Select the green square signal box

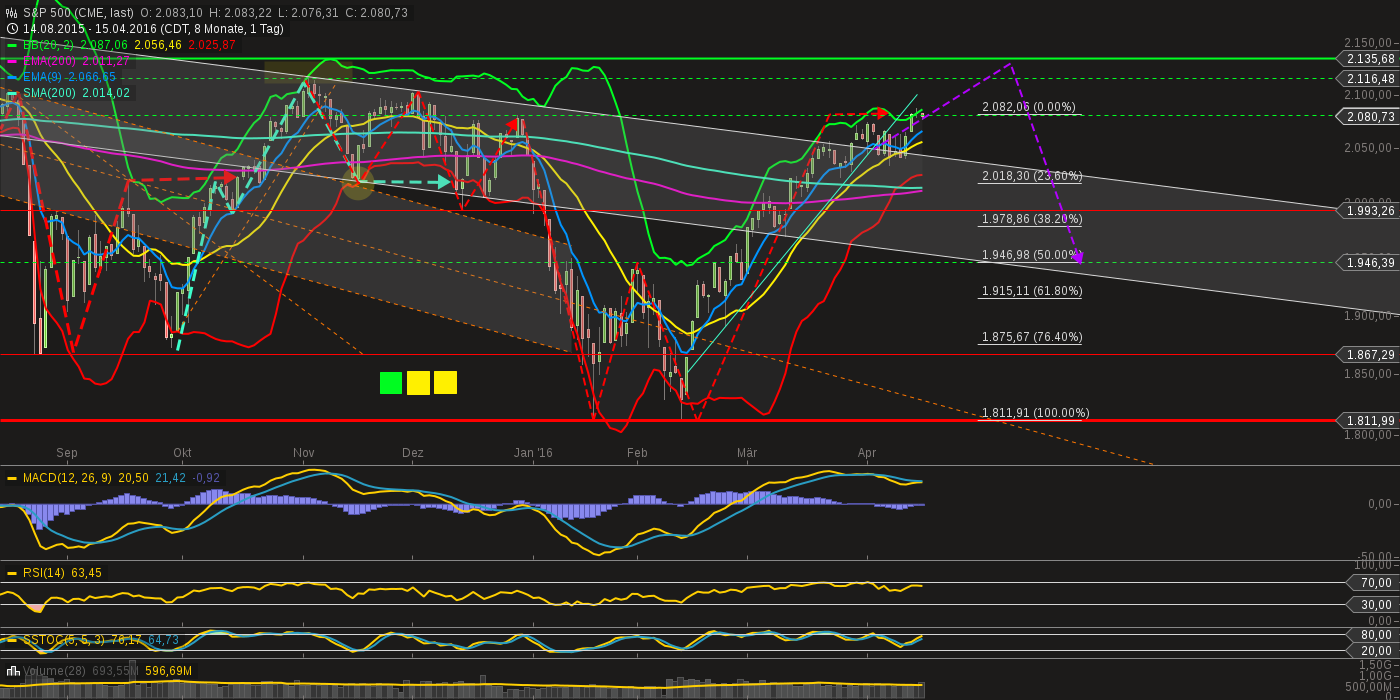point(391,383)
